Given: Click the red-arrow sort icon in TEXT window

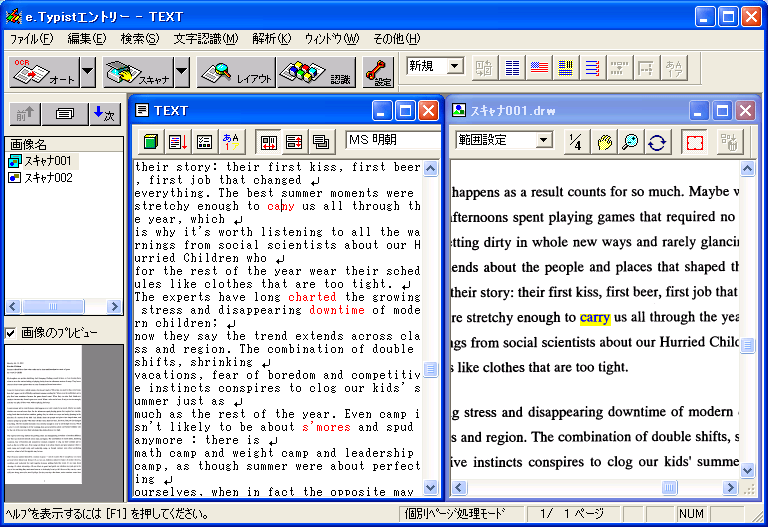Looking at the screenshot, I should coord(177,142).
